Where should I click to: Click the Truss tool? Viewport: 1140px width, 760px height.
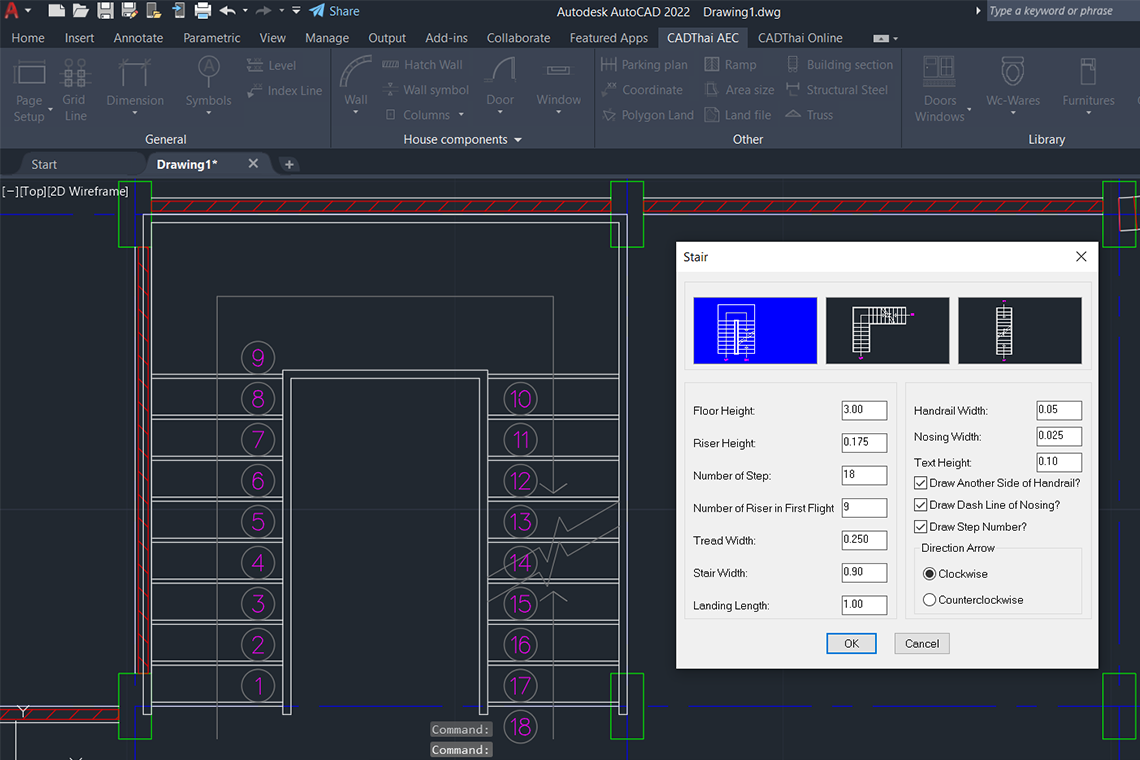(810, 115)
